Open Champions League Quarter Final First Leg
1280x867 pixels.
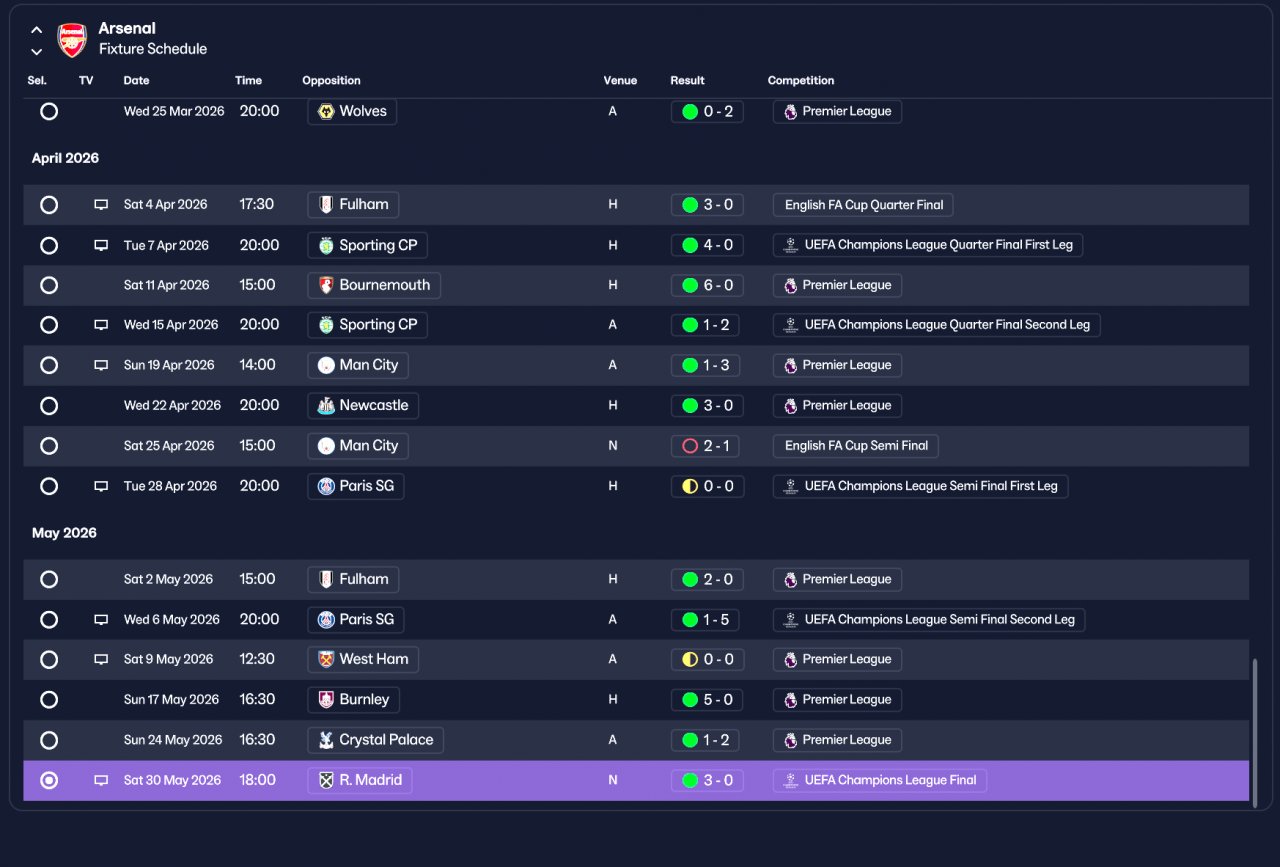[928, 245]
